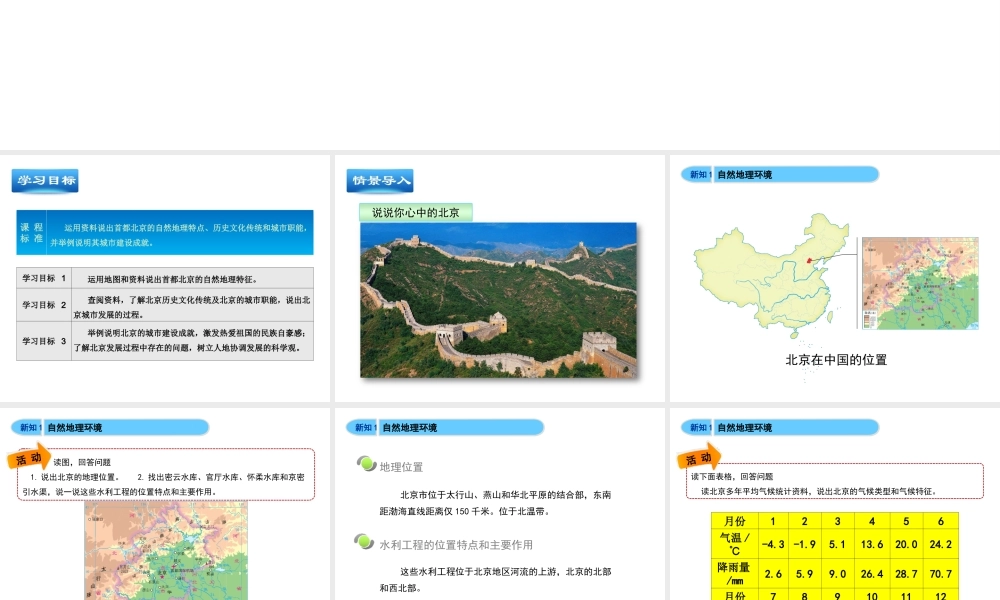The width and height of the screenshot is (1000, 600).
Task: Click the paragraph starting 北京市位于太行山
Action: 496,503
